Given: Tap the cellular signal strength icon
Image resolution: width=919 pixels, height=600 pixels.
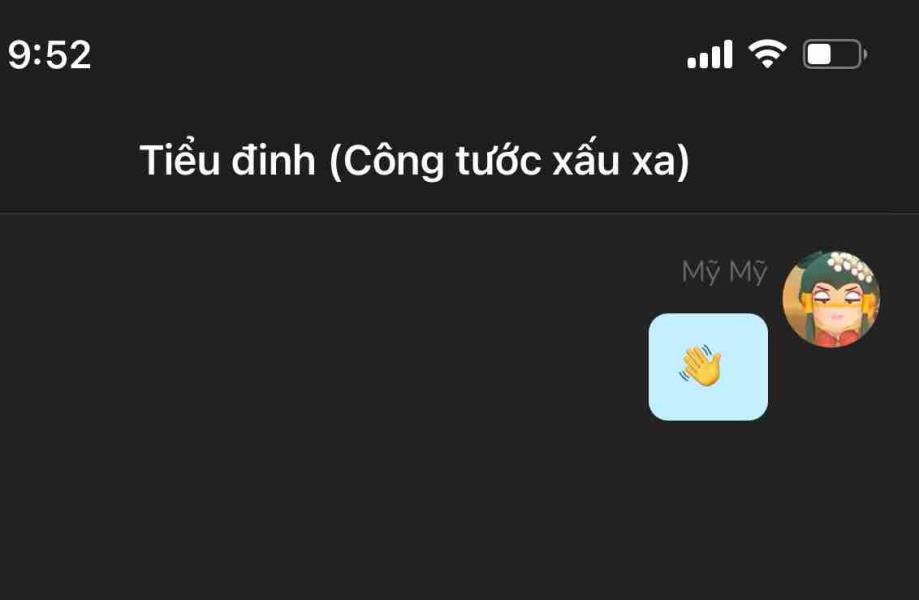Looking at the screenshot, I should point(710,54).
